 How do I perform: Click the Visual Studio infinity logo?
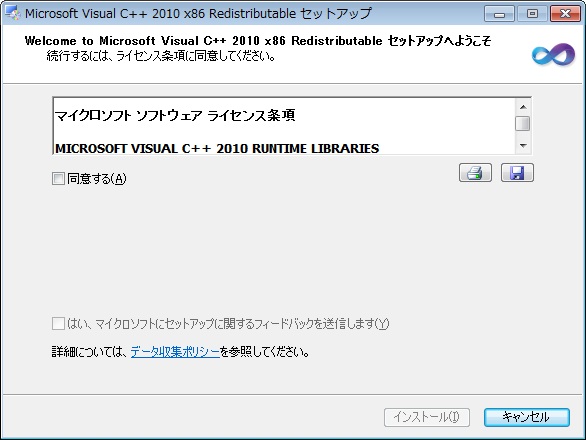click(553, 55)
